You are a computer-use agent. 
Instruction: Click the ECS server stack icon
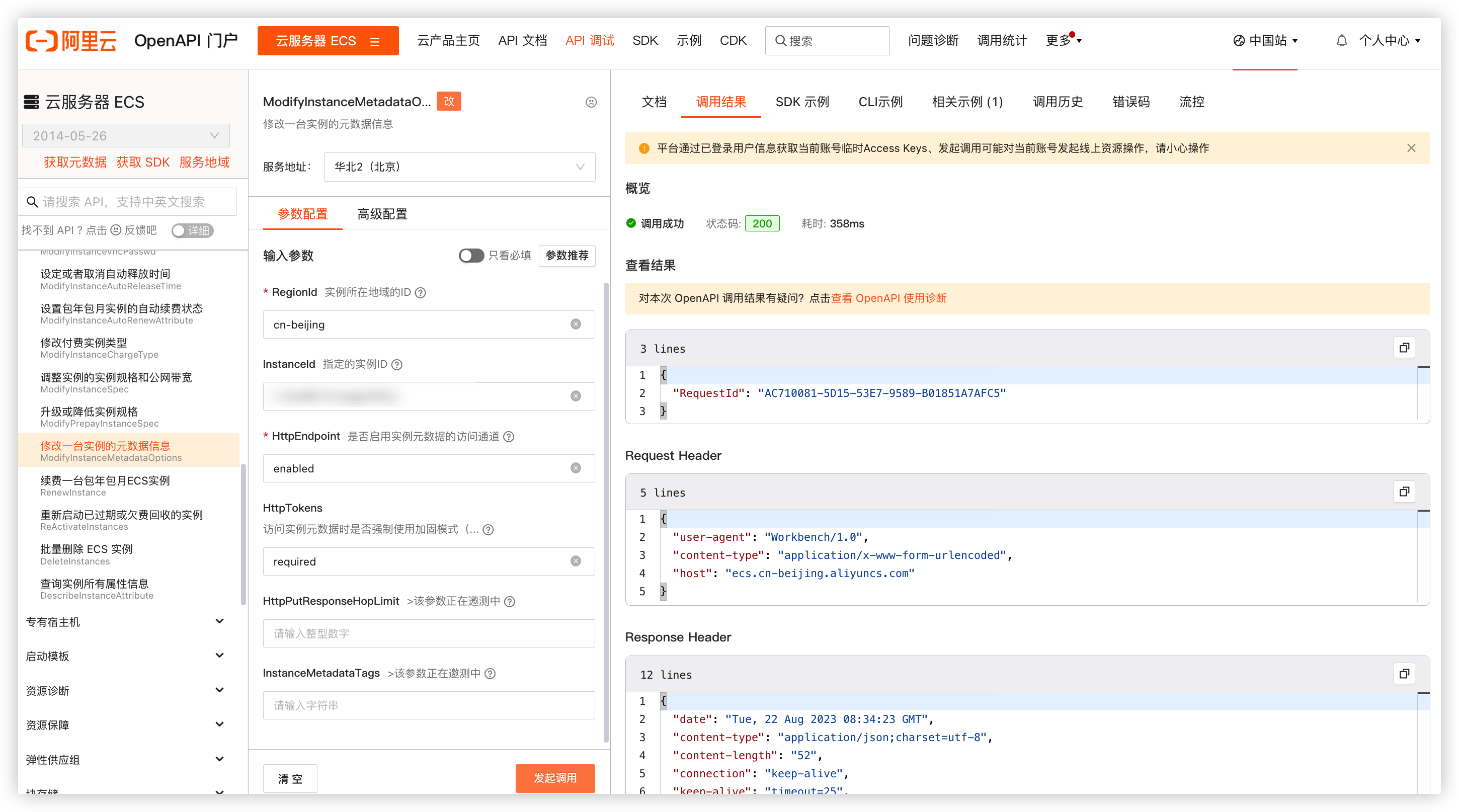click(31, 102)
